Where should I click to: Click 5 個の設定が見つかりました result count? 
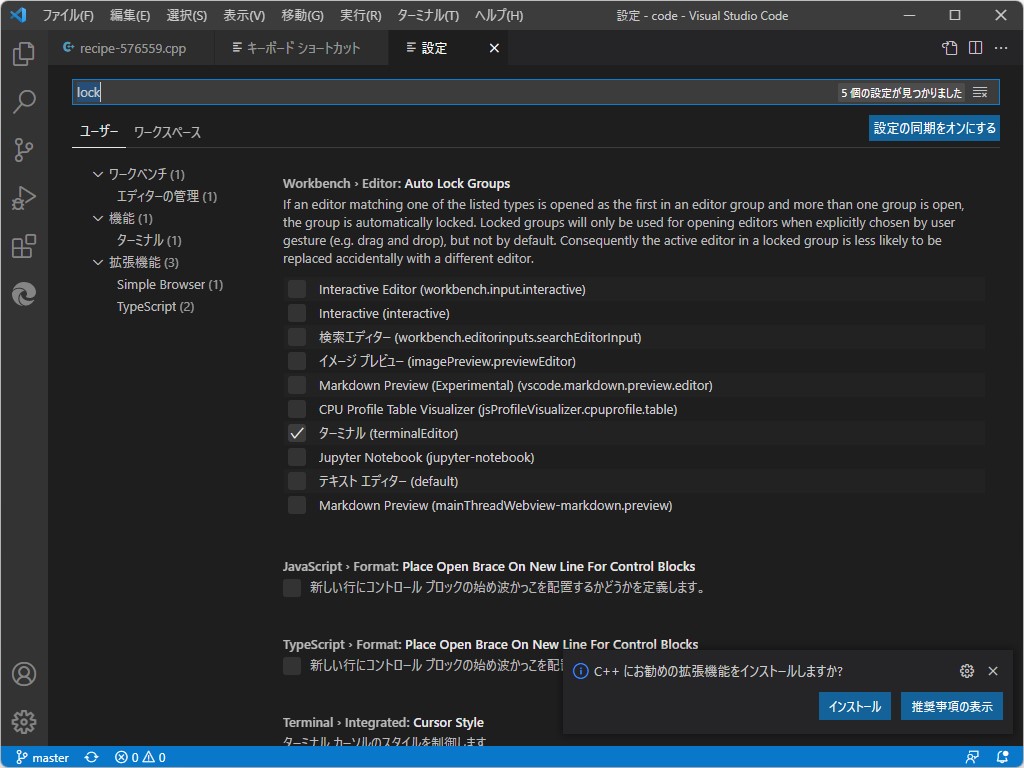[901, 93]
